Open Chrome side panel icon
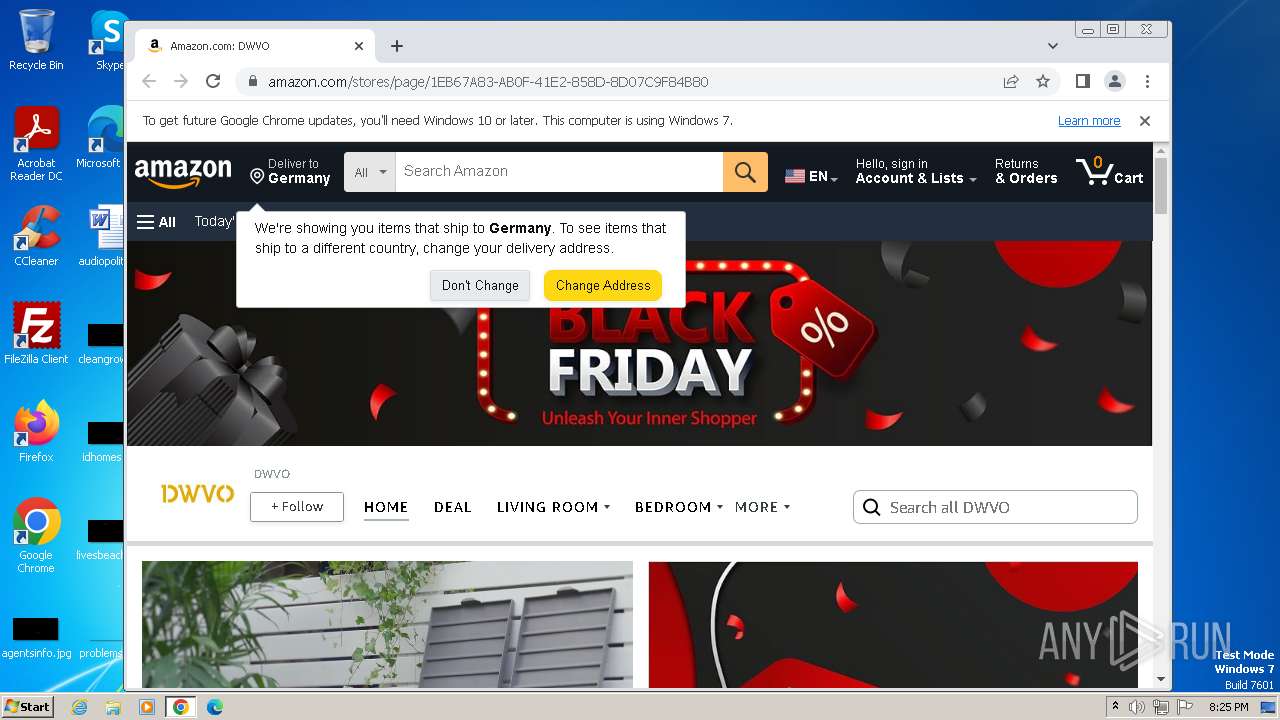Screen dimensions: 1280x720 point(1082,81)
